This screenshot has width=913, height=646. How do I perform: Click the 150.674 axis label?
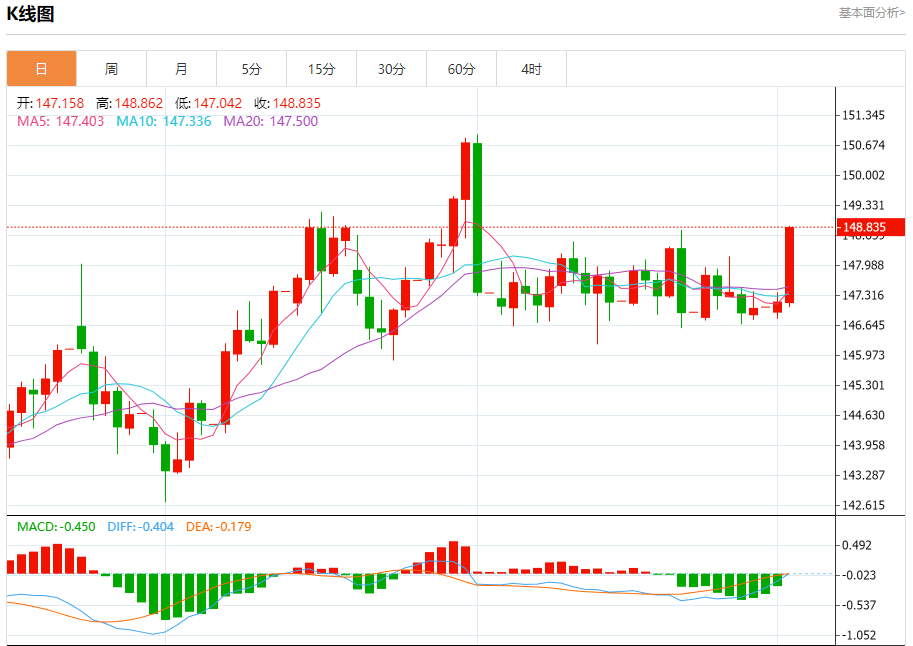tap(864, 145)
